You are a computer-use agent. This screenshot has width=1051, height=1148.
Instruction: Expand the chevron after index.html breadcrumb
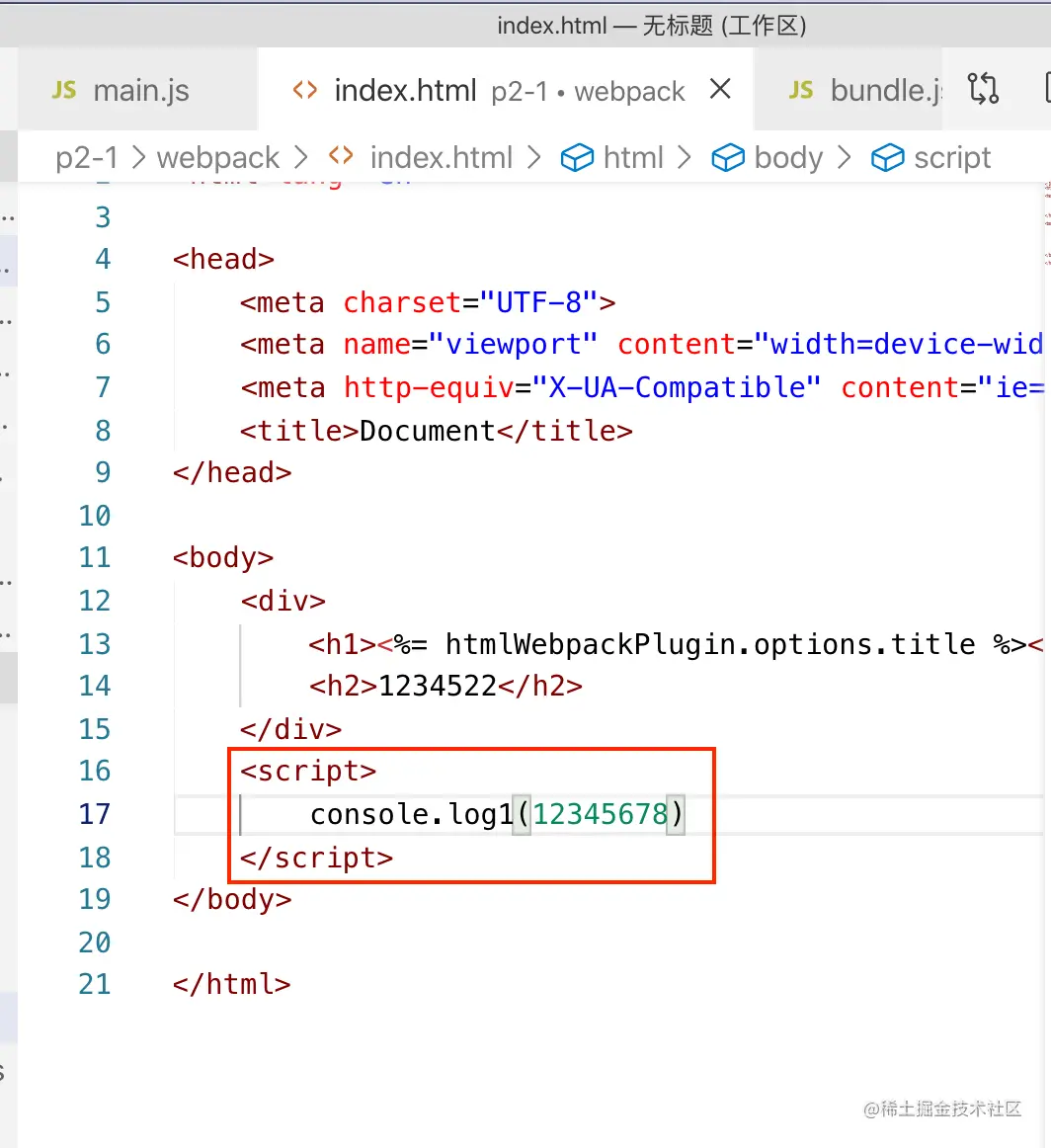click(x=534, y=157)
